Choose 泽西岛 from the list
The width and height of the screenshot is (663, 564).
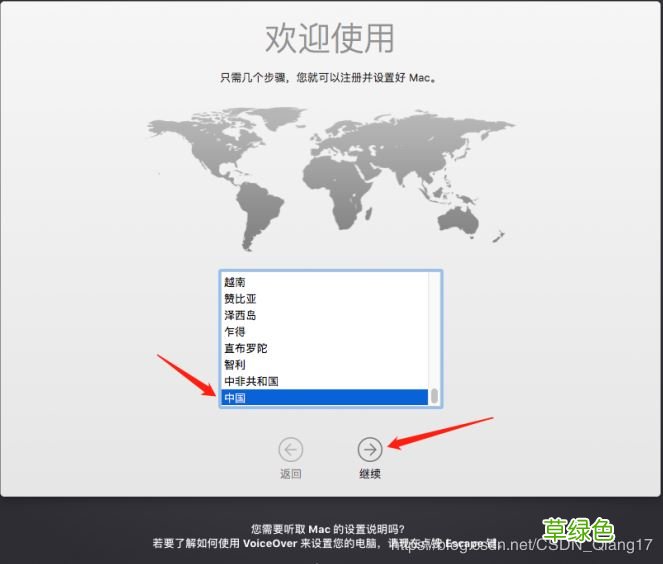coord(324,315)
